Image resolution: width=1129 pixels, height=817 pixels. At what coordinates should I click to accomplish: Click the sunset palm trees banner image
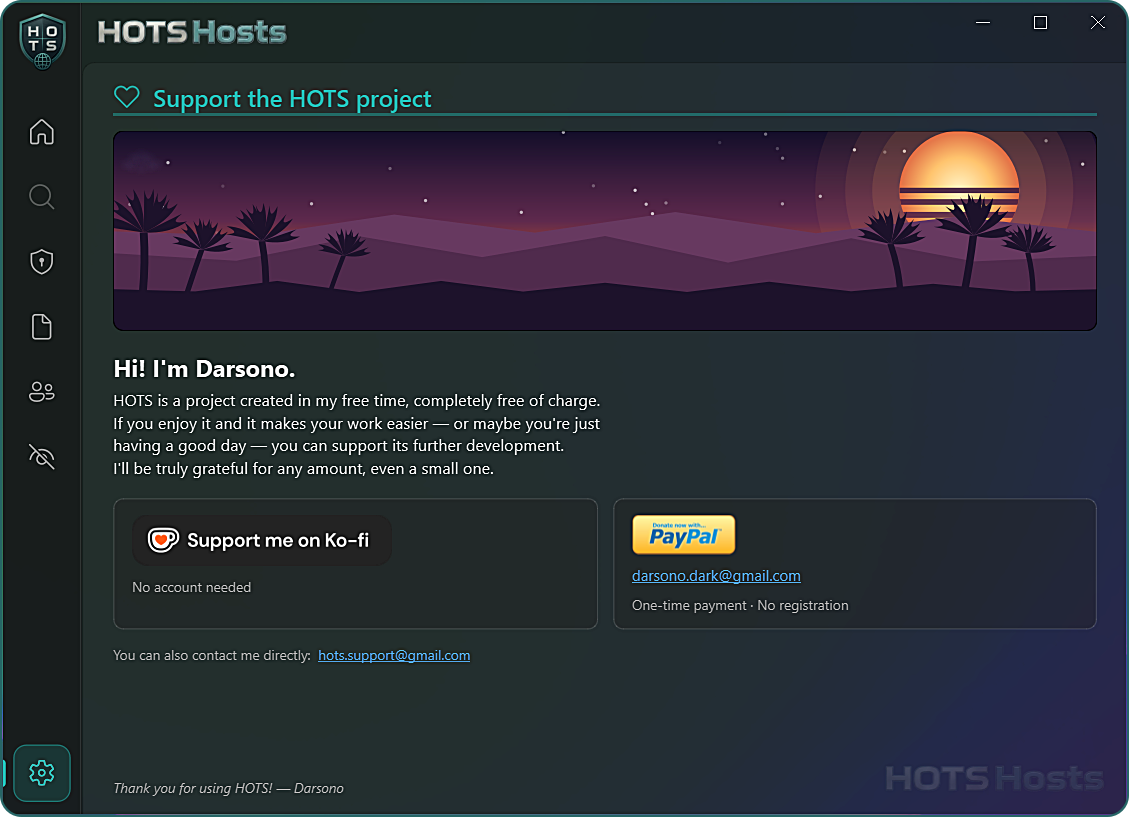pyautogui.click(x=605, y=231)
